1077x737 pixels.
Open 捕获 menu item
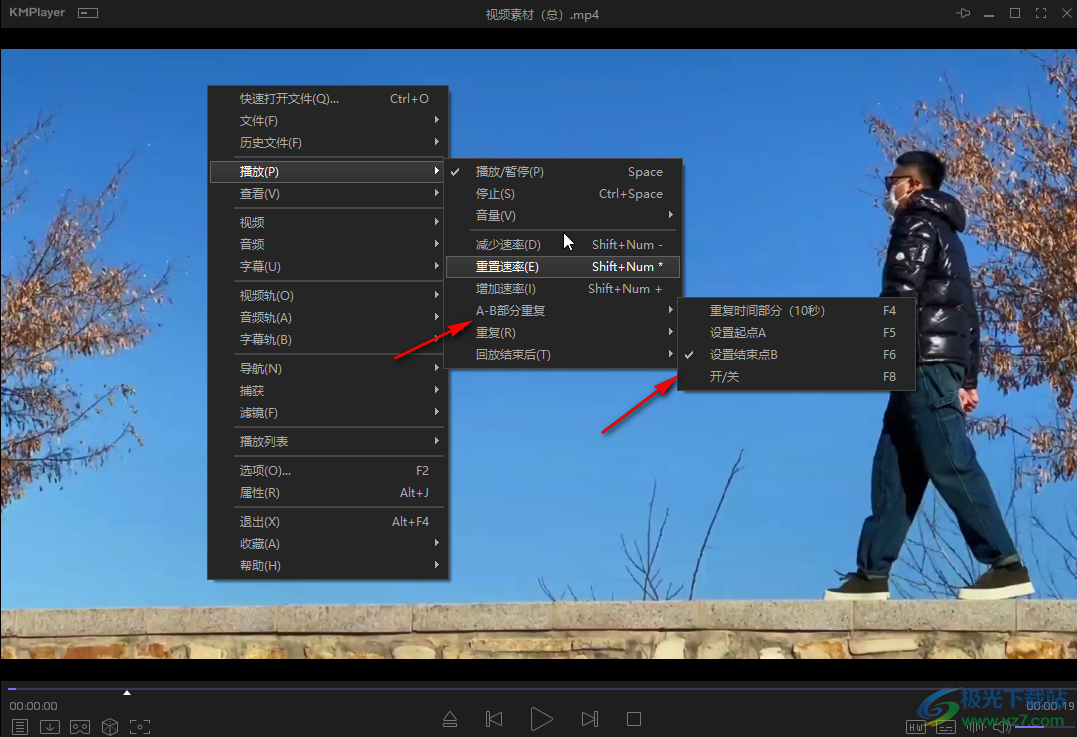click(x=328, y=391)
